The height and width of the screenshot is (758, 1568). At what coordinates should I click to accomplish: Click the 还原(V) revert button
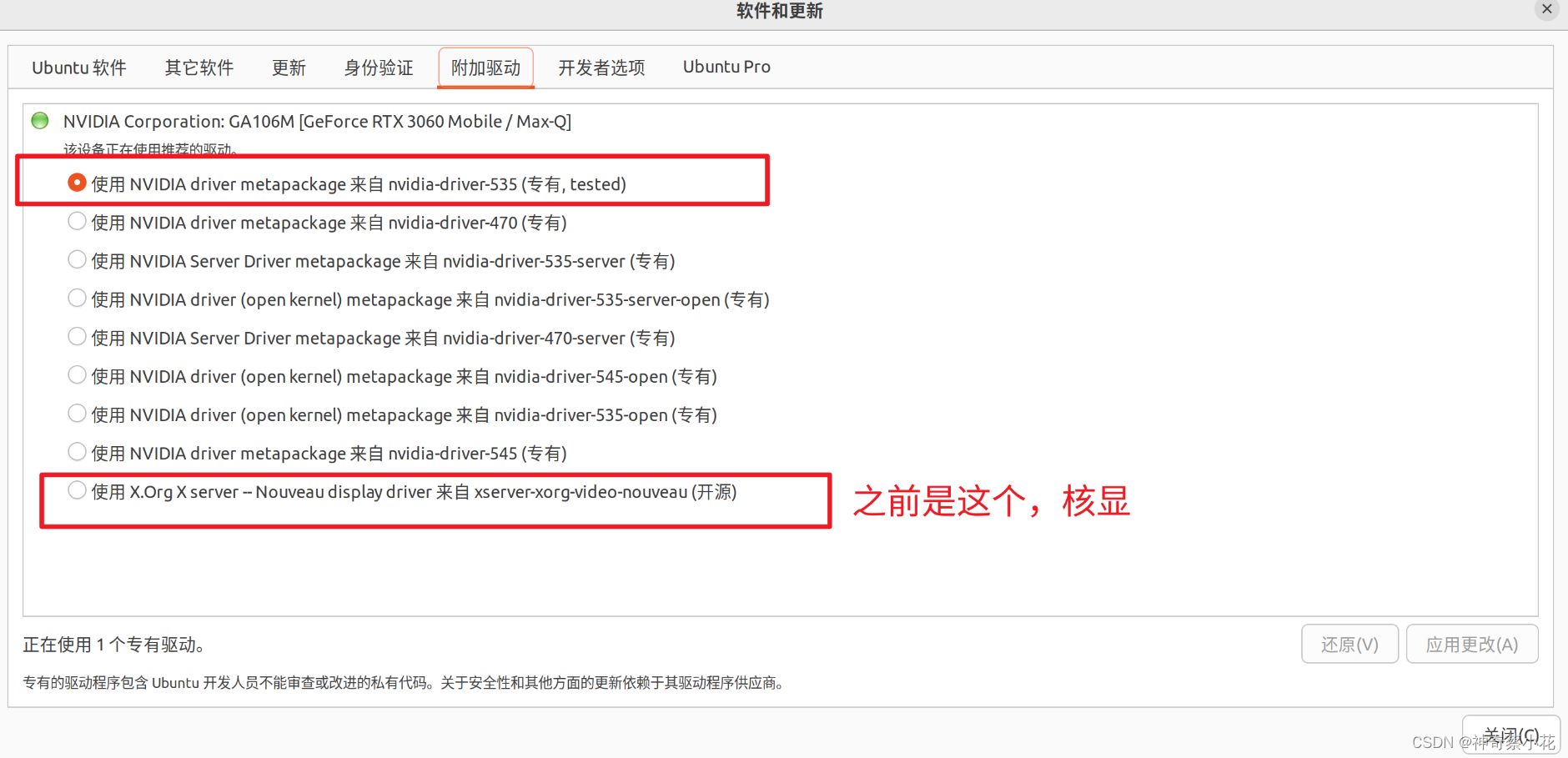click(1349, 644)
